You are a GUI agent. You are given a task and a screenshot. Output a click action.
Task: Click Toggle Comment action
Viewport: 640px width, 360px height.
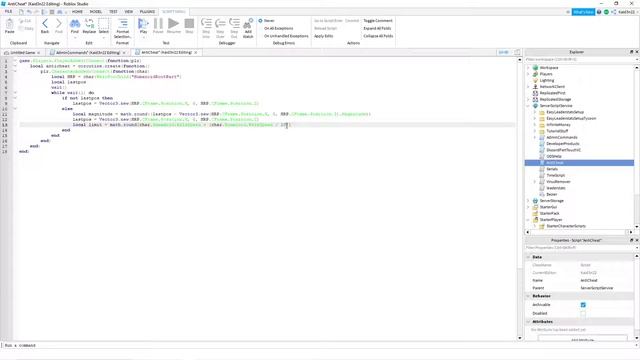coord(378,20)
